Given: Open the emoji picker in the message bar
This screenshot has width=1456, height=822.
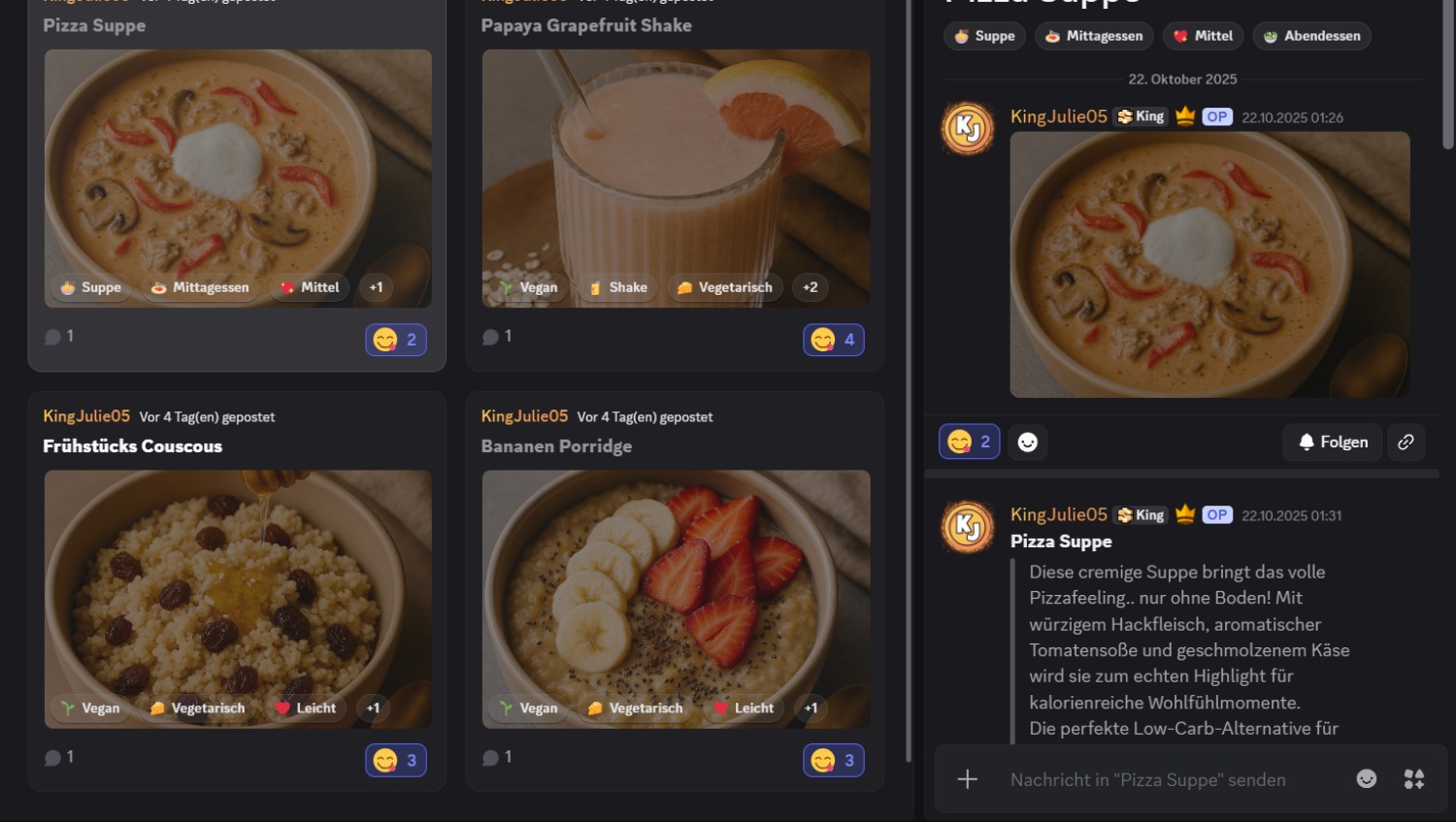Looking at the screenshot, I should (x=1366, y=779).
